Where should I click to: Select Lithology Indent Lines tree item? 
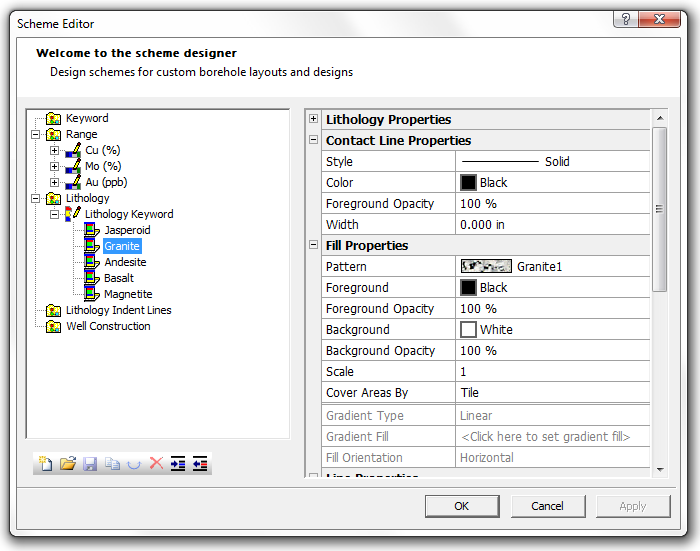(118, 310)
